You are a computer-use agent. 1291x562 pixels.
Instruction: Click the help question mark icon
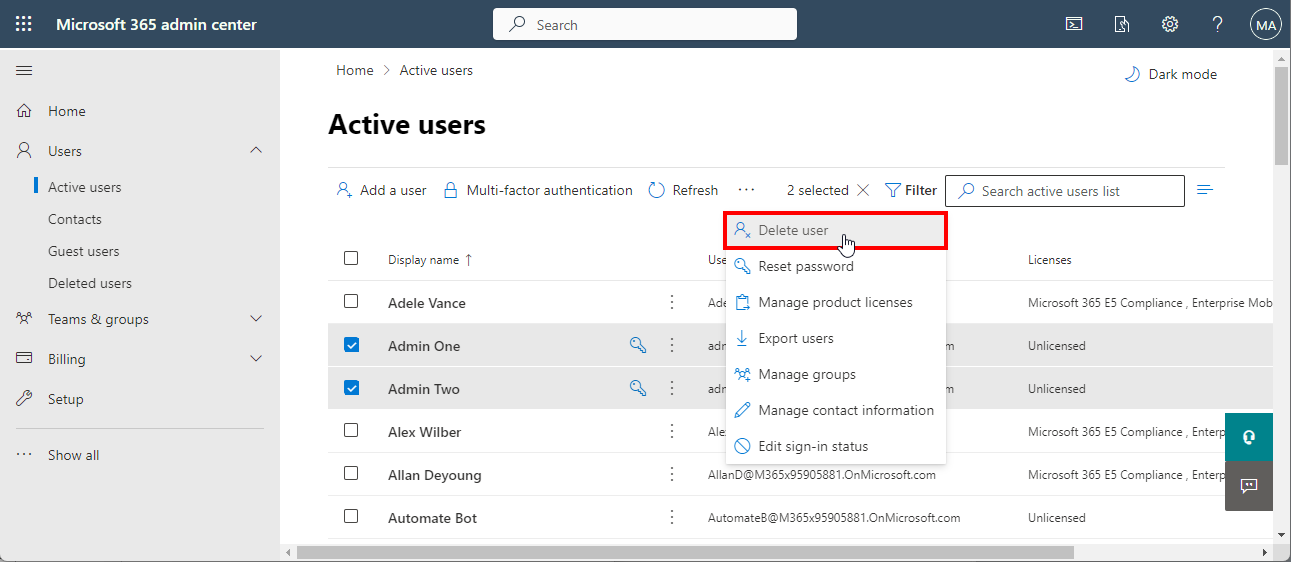click(1217, 24)
